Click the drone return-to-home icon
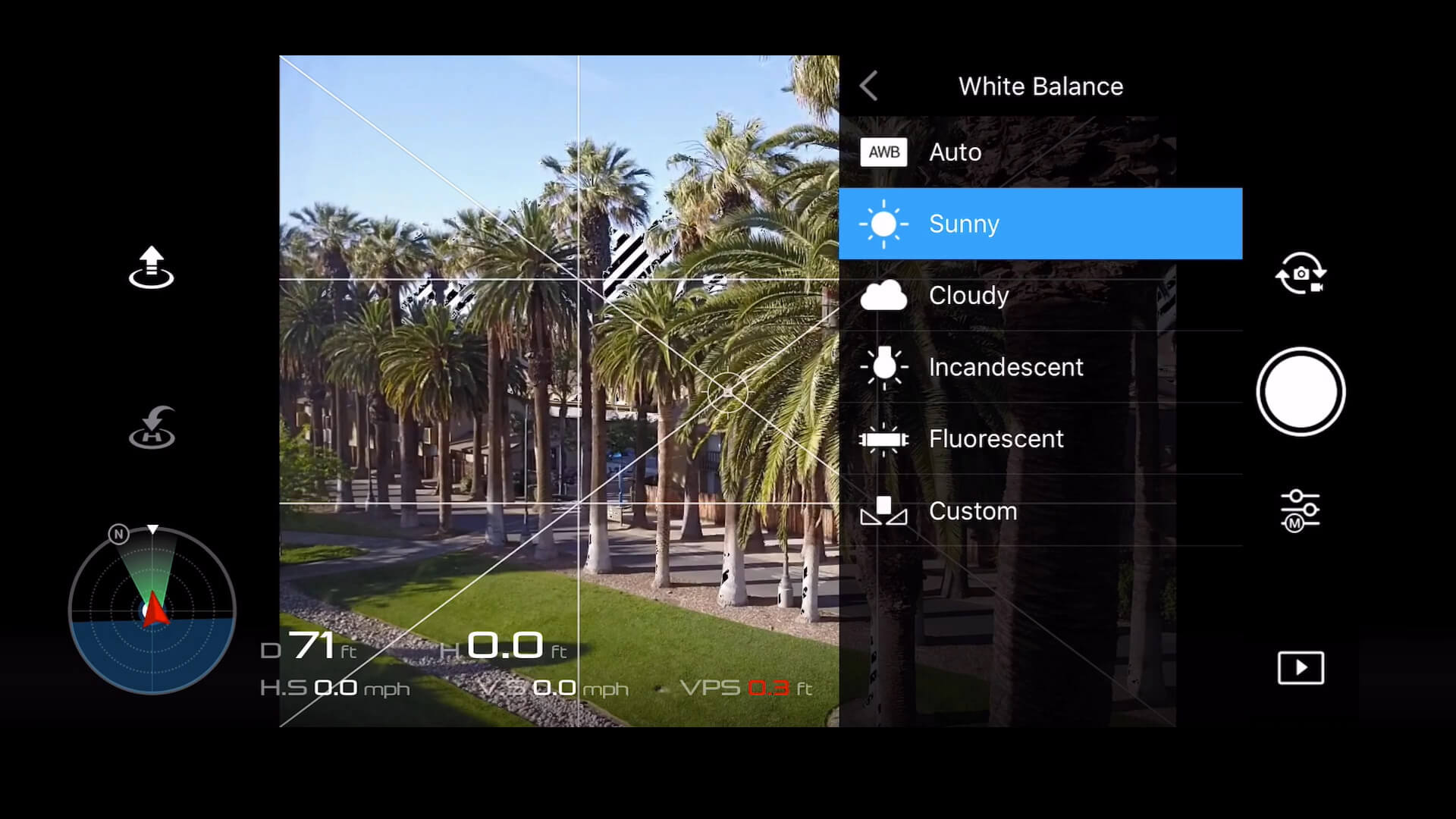This screenshot has height=819, width=1456. (152, 427)
